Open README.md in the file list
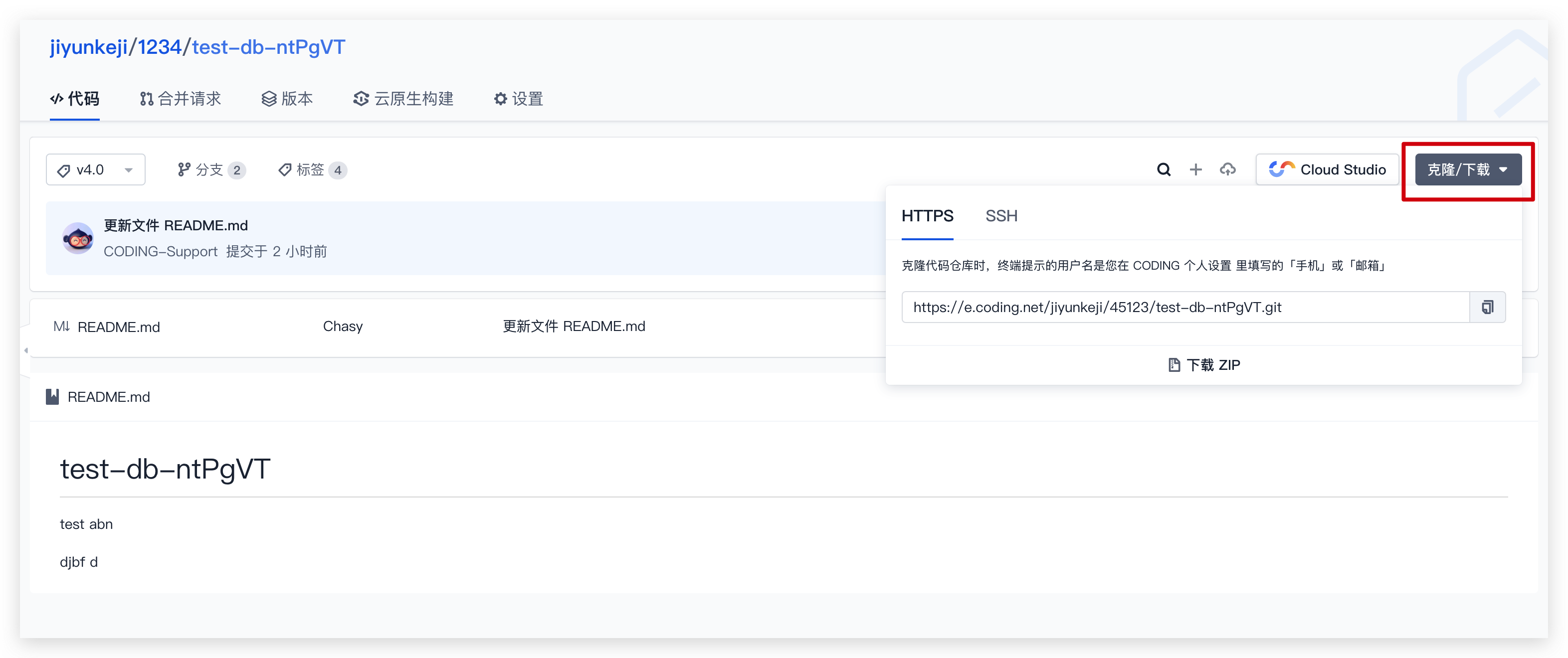The image size is (1568, 658). click(119, 327)
